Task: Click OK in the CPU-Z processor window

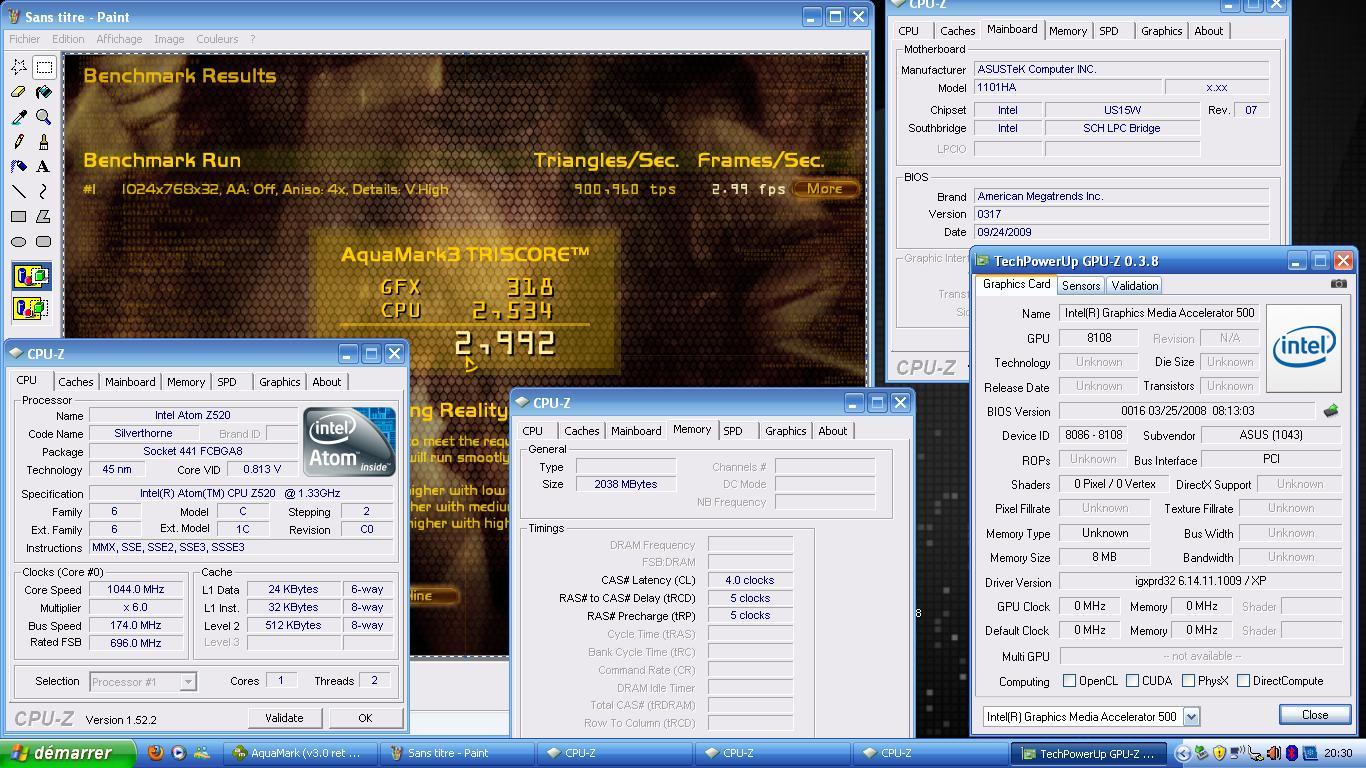Action: coord(365,718)
